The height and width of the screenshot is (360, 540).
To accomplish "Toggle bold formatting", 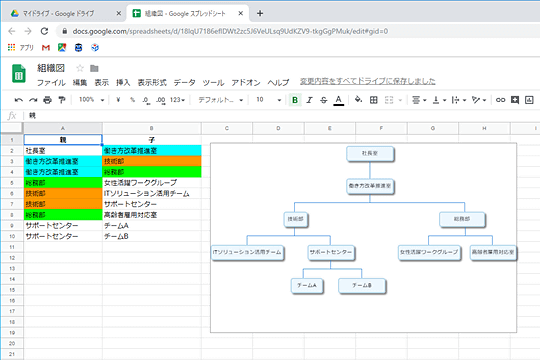I will (x=295, y=100).
